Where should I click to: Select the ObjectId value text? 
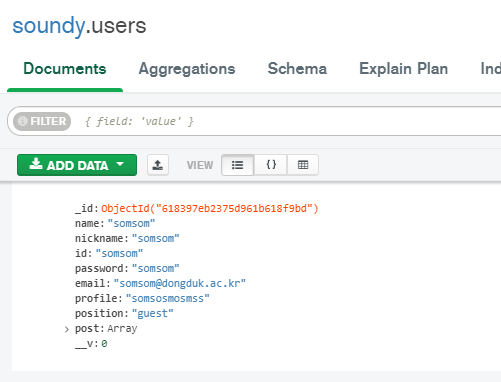(210, 209)
